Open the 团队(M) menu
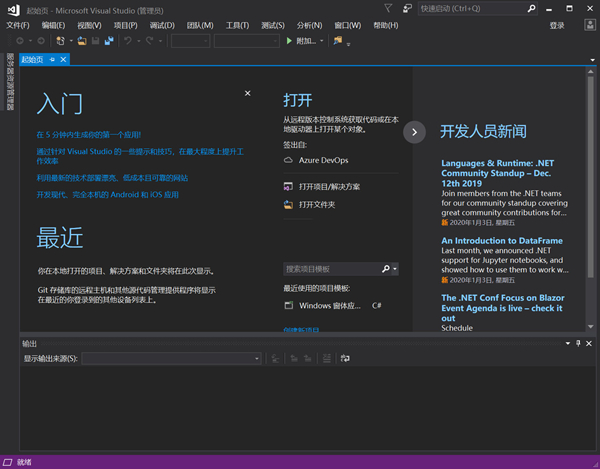Image resolution: width=600 pixels, height=469 pixels. (x=200, y=25)
